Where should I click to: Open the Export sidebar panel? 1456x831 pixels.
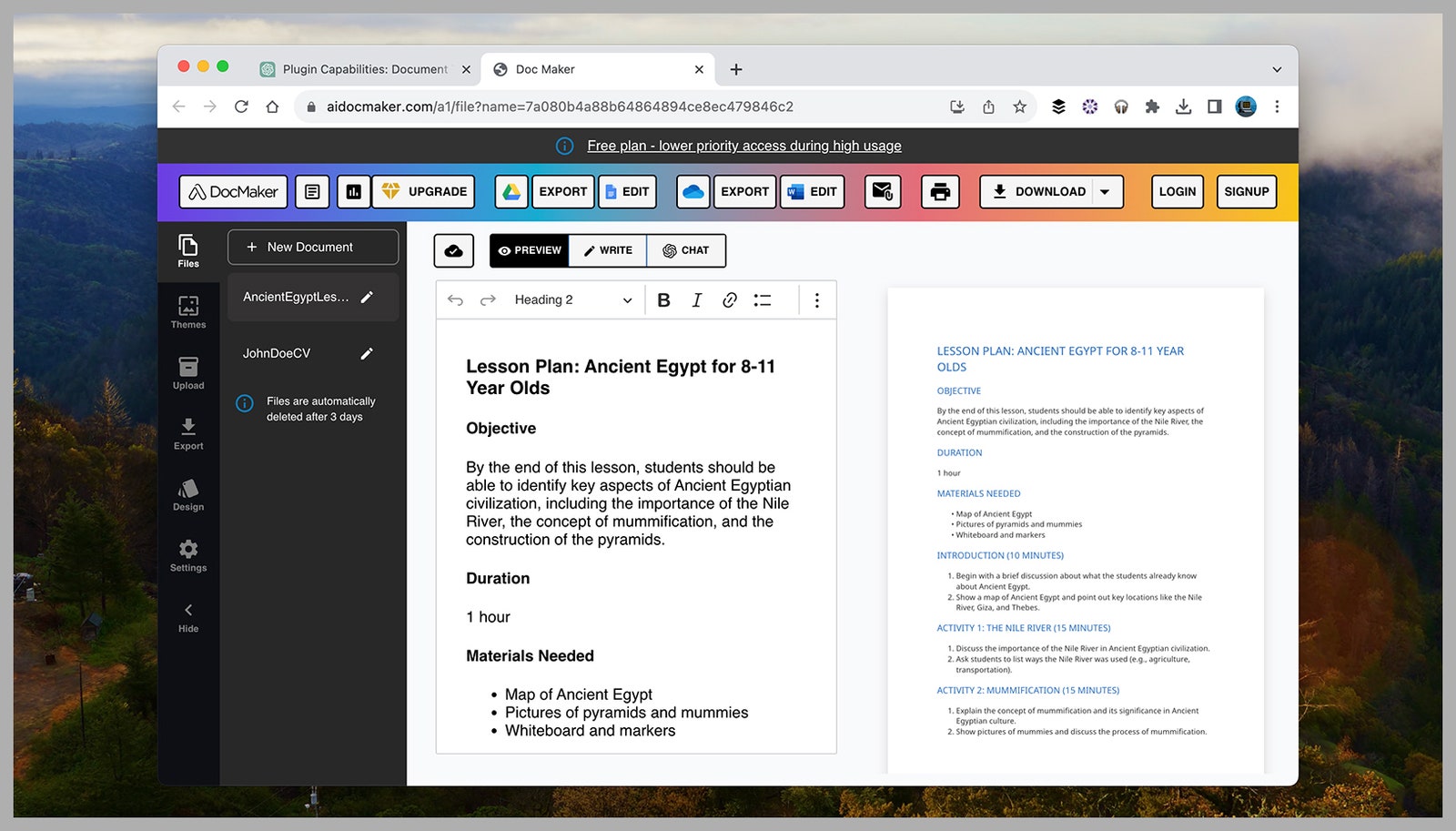188,434
